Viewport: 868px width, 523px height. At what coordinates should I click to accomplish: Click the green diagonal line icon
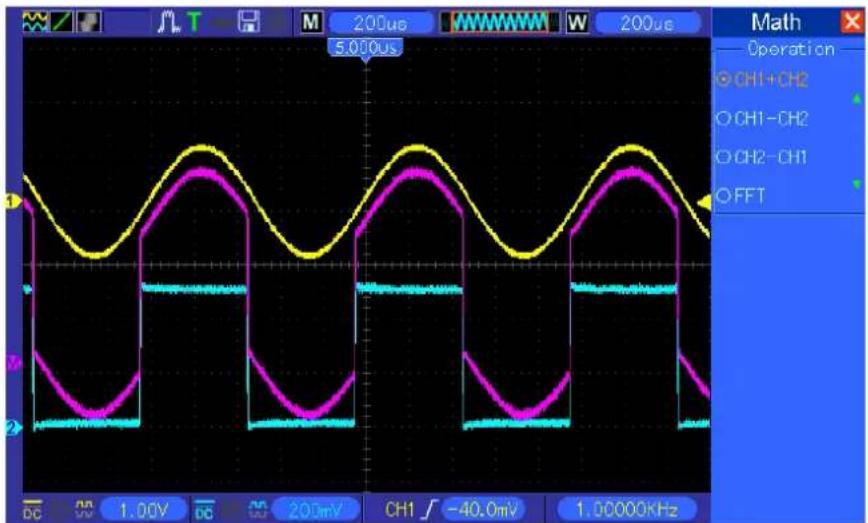coord(62,22)
